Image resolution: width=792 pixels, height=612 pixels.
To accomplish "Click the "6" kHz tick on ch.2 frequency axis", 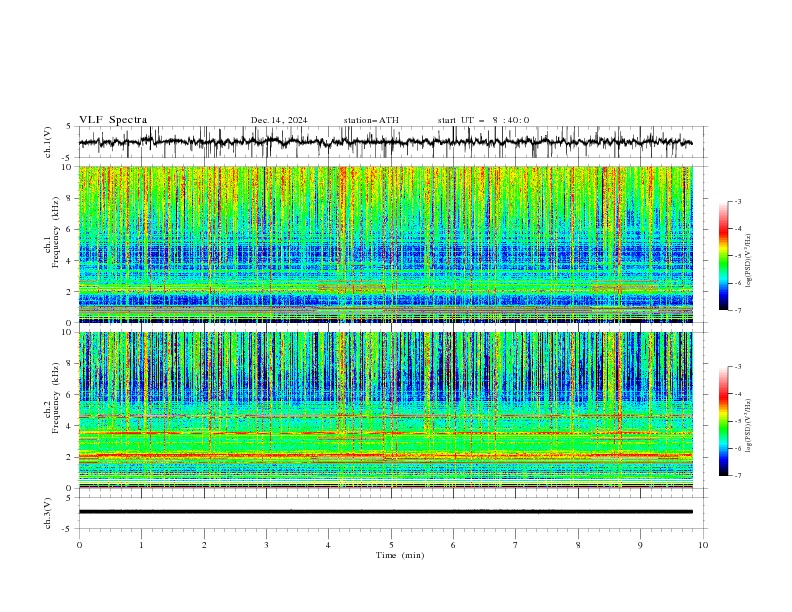I will click(71, 395).
